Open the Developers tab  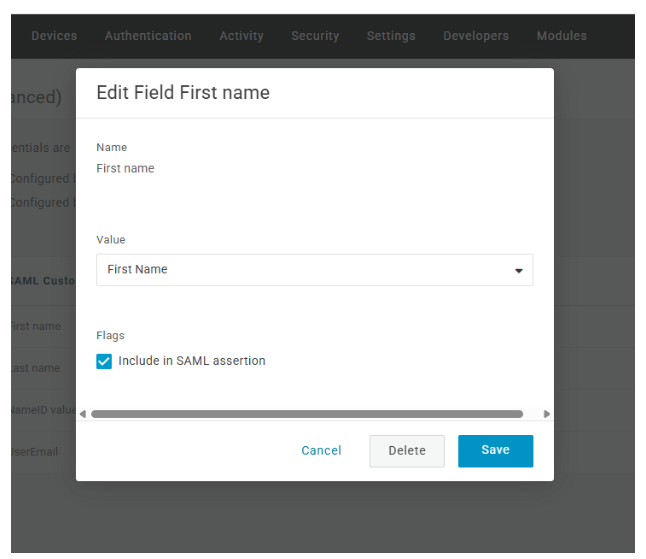coord(476,36)
